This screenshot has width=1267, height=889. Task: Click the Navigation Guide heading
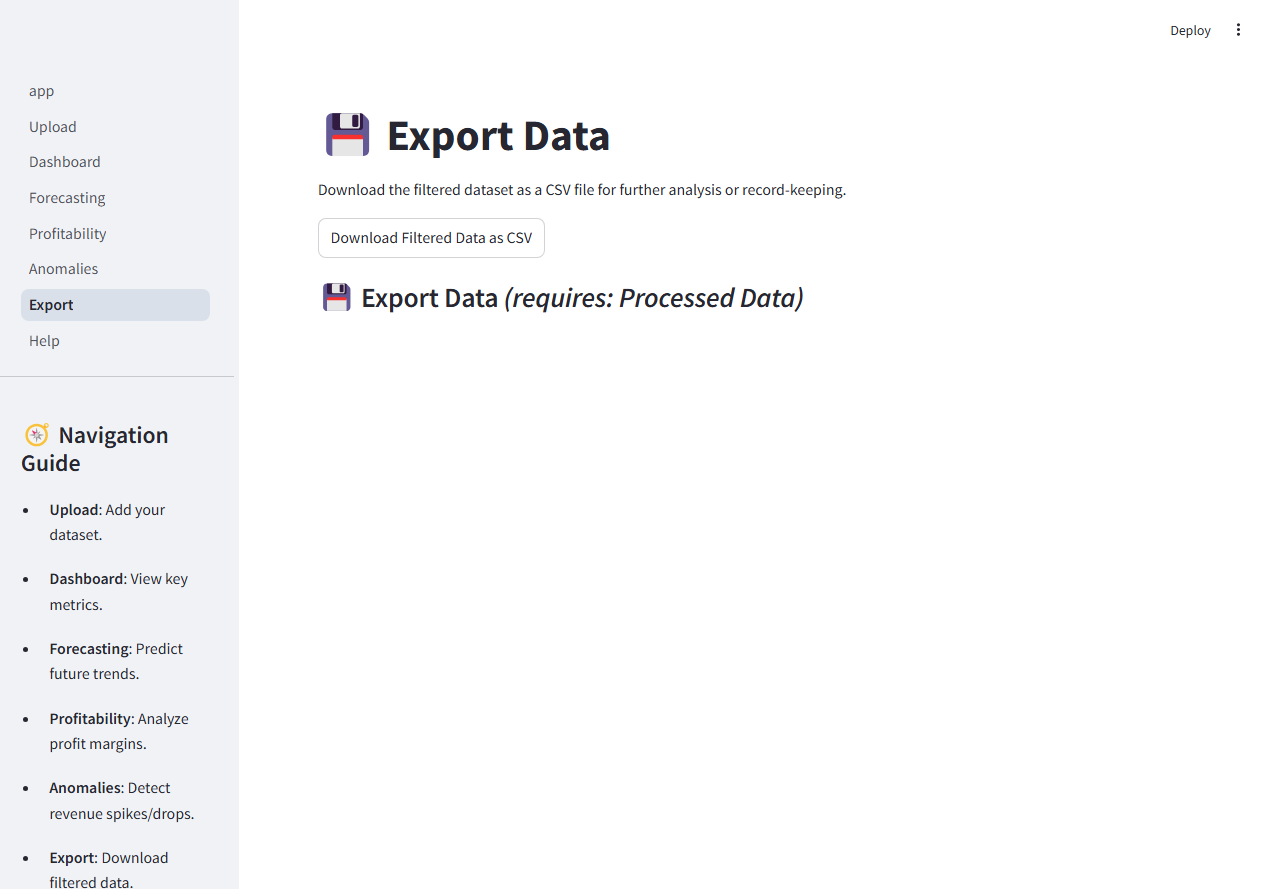click(95, 448)
